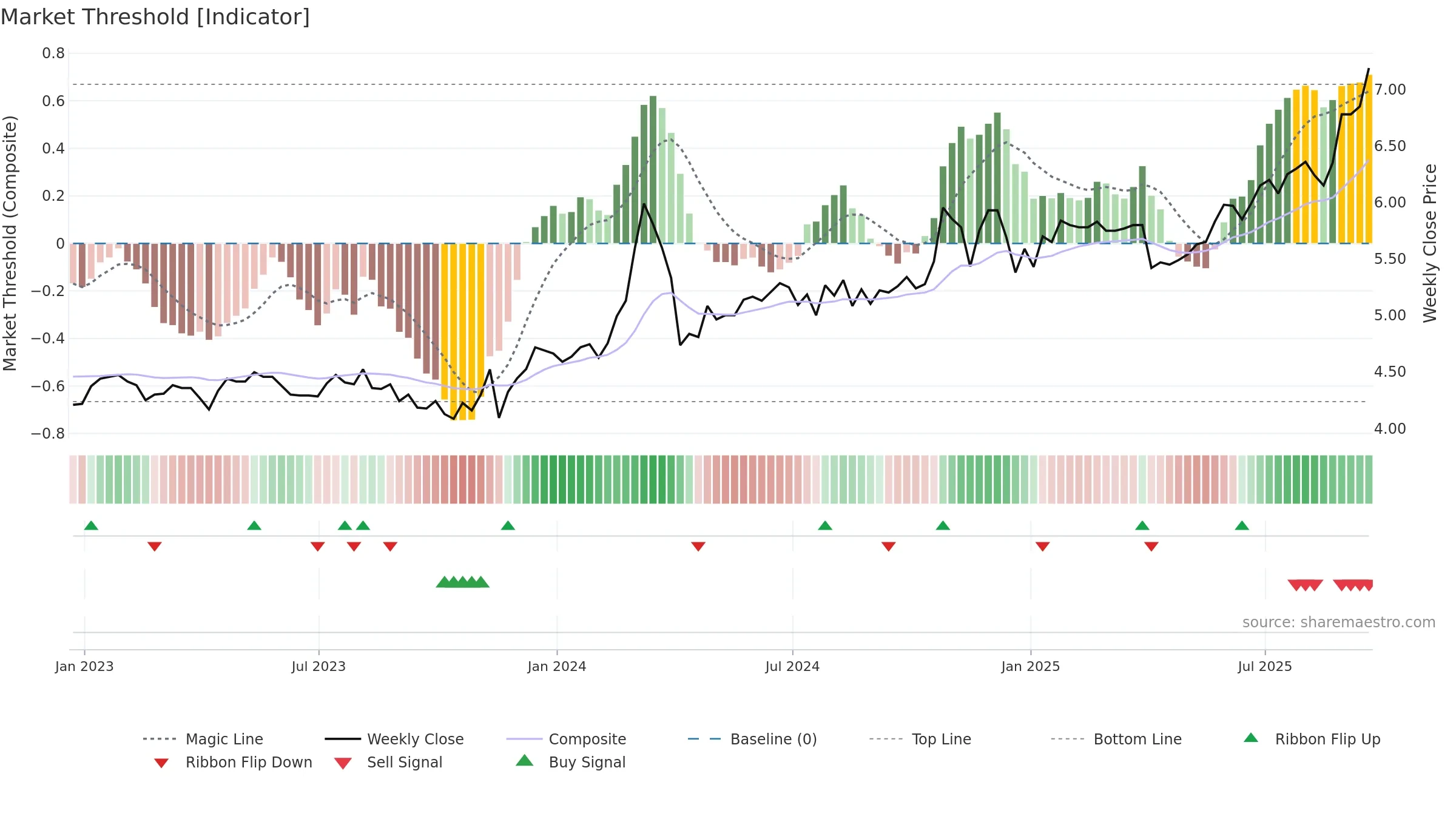Toggle the Top Line legend entry
The width and height of the screenshot is (1456, 819).
click(x=920, y=739)
